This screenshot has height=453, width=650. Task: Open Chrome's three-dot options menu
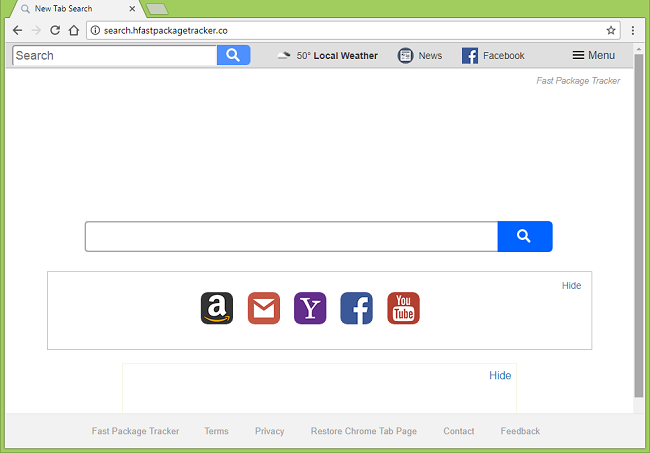click(x=633, y=30)
